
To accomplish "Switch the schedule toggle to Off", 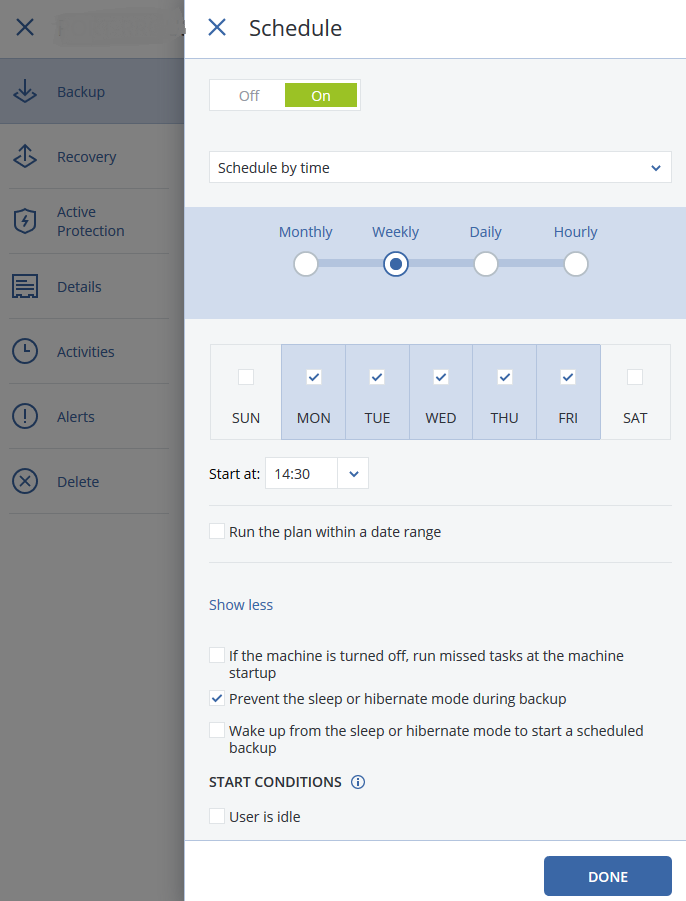I will (x=249, y=95).
